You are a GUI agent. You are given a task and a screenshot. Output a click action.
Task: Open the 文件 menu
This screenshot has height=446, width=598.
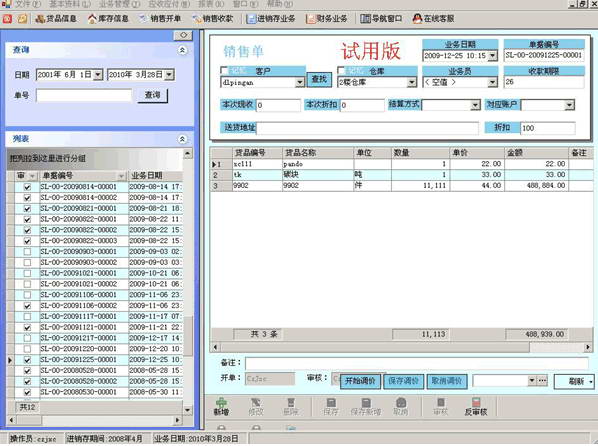coord(27,4)
